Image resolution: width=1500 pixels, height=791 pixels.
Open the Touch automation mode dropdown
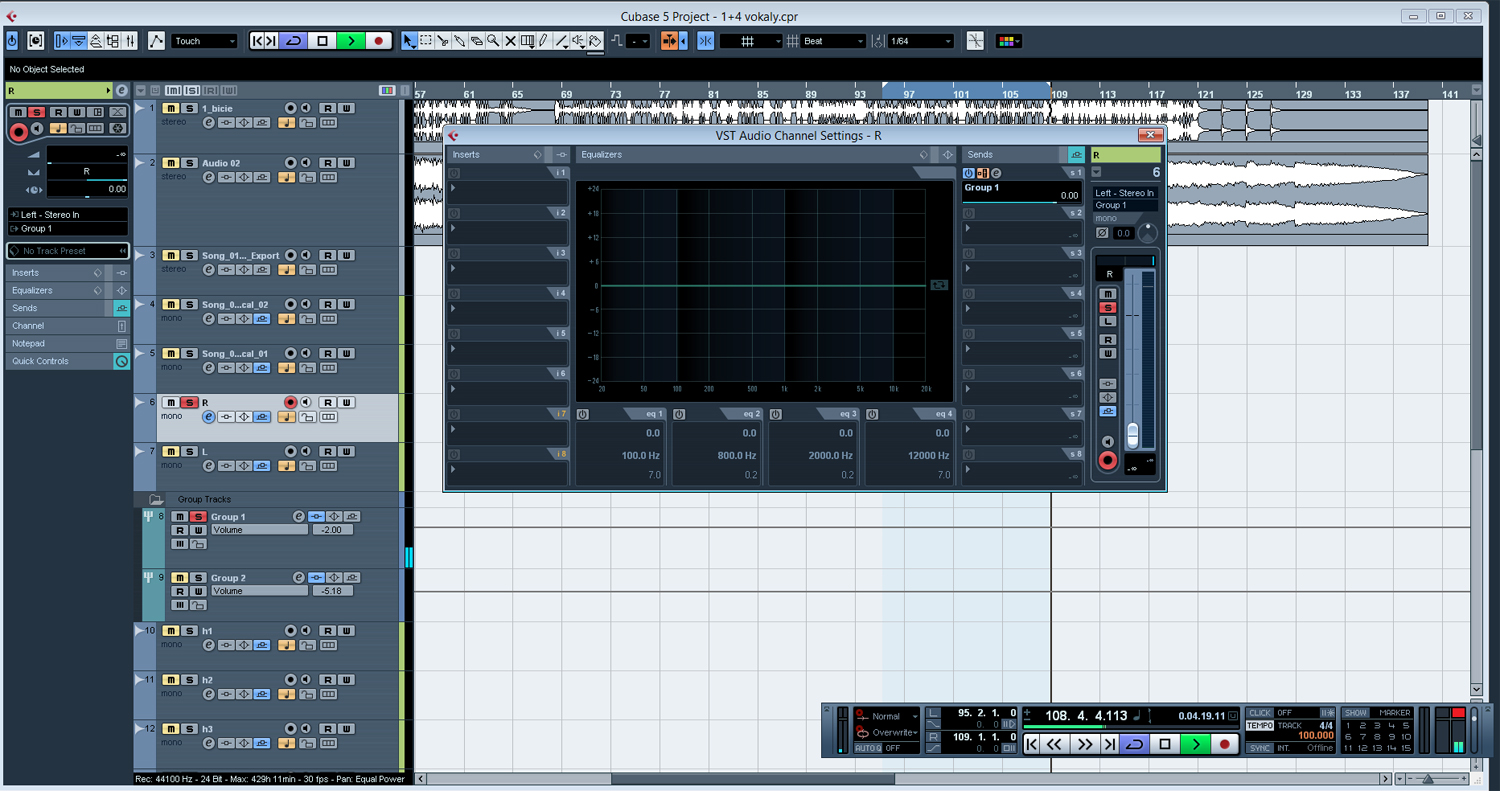coord(205,41)
